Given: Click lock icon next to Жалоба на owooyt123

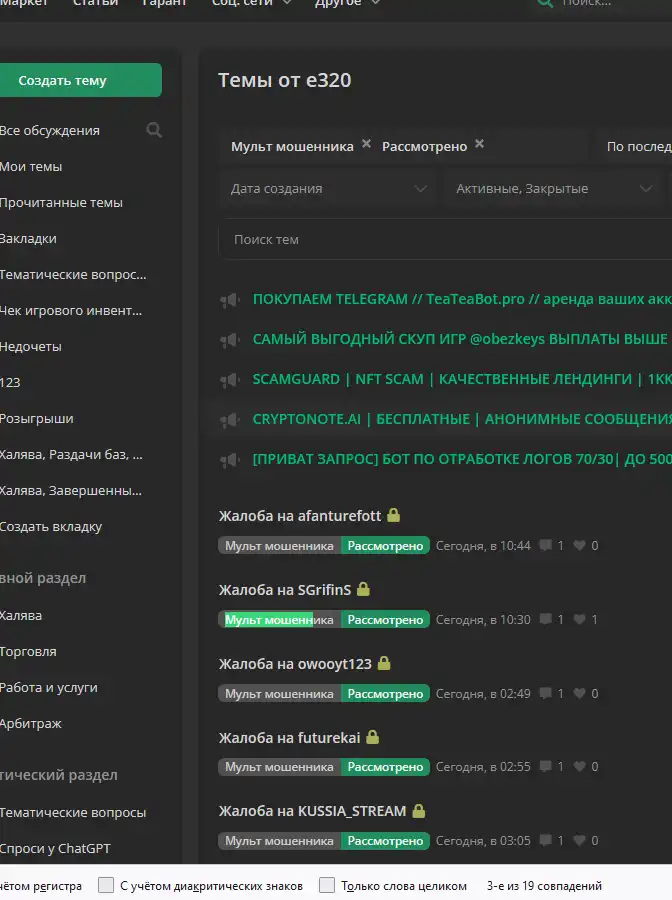Looking at the screenshot, I should pyautogui.click(x=384, y=663).
